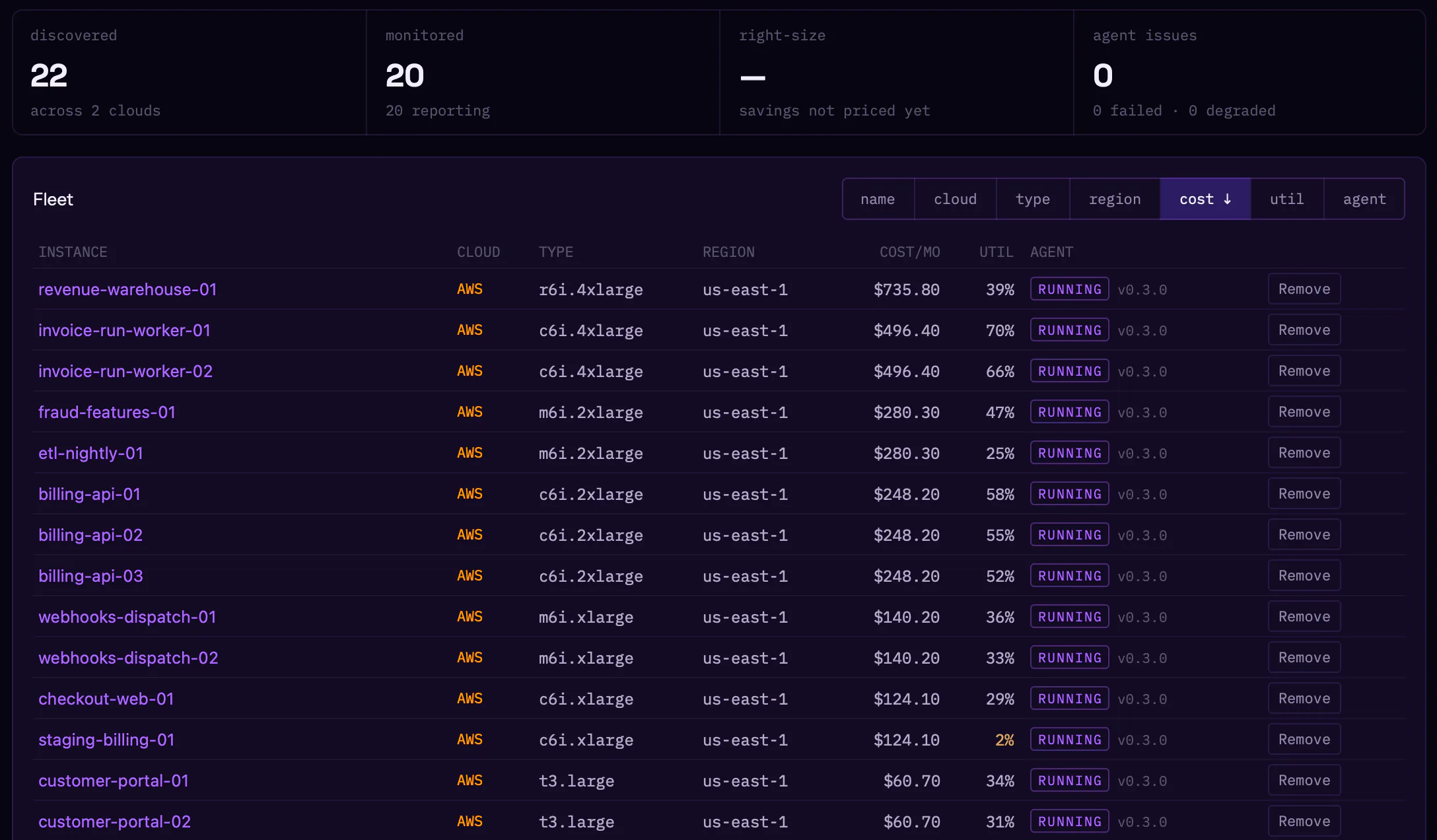1437x840 pixels.
Task: Remove the revenue-warehouse-01 instance
Action: [x=1304, y=289]
